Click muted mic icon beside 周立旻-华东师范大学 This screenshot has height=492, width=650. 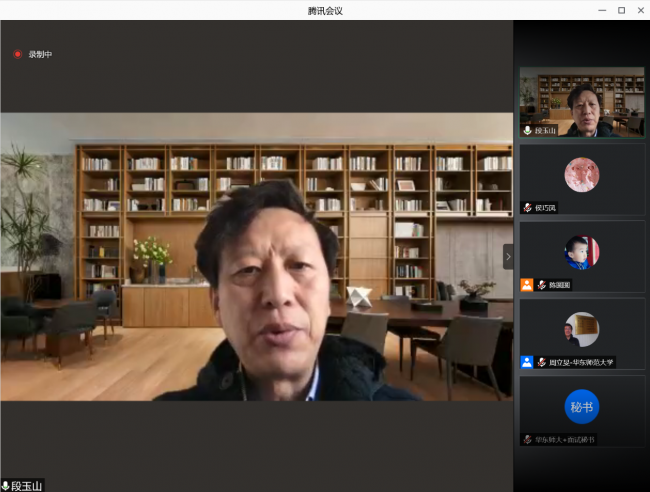click(x=541, y=362)
